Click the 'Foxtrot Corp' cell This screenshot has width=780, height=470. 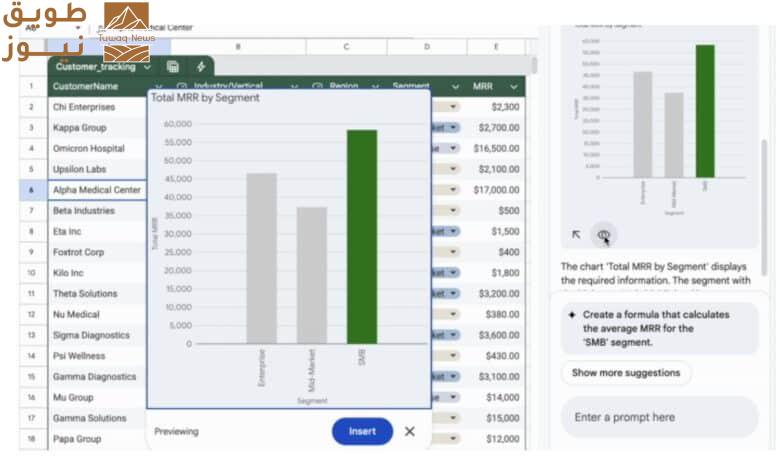click(98, 252)
